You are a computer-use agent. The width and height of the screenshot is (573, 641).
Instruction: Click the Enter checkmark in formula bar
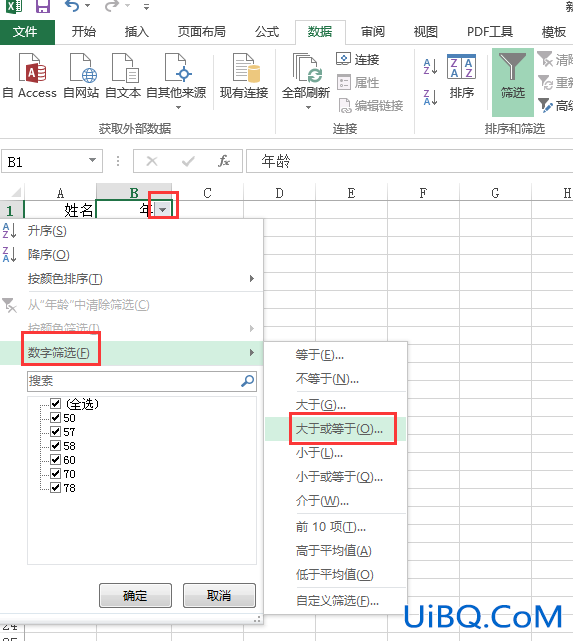pos(188,161)
